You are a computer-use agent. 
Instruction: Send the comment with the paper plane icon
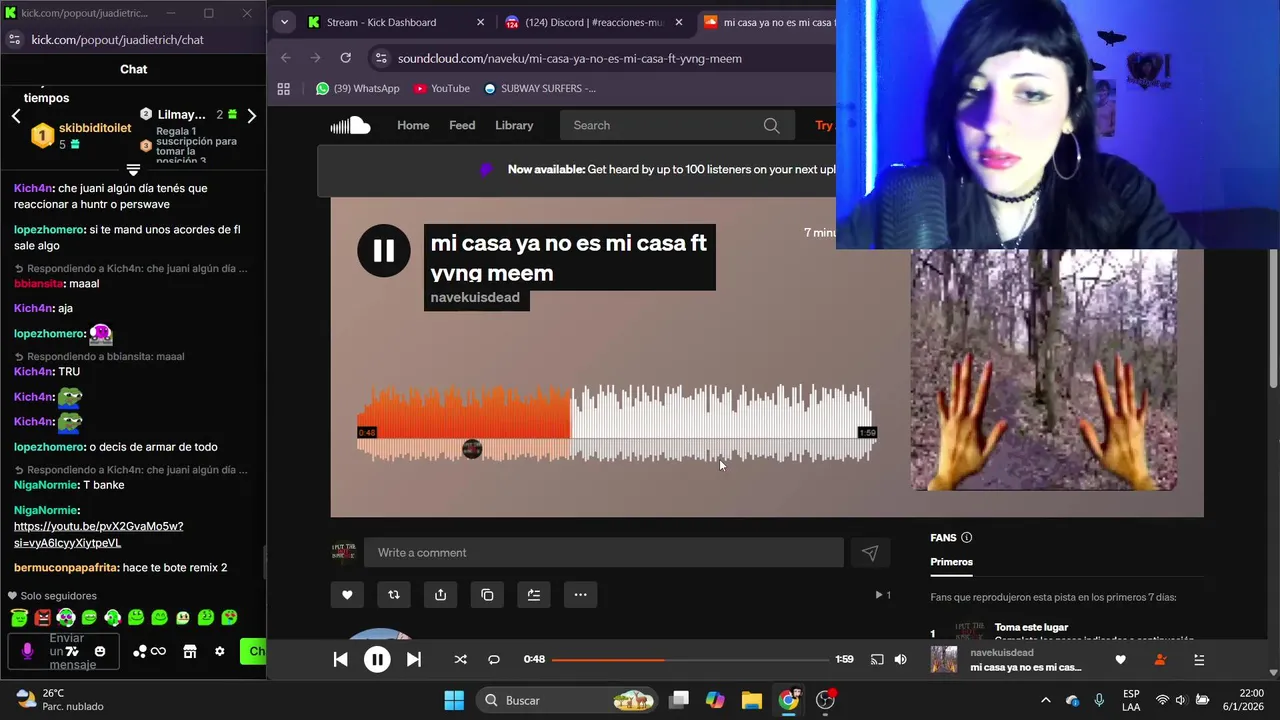[x=870, y=553]
